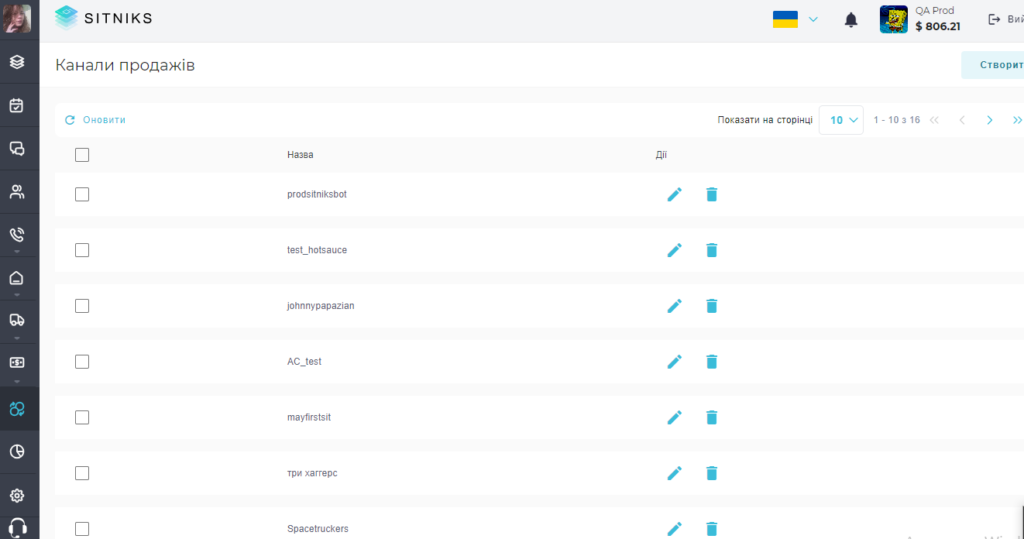
Task: Delete the AC_test channel
Action: click(x=712, y=361)
